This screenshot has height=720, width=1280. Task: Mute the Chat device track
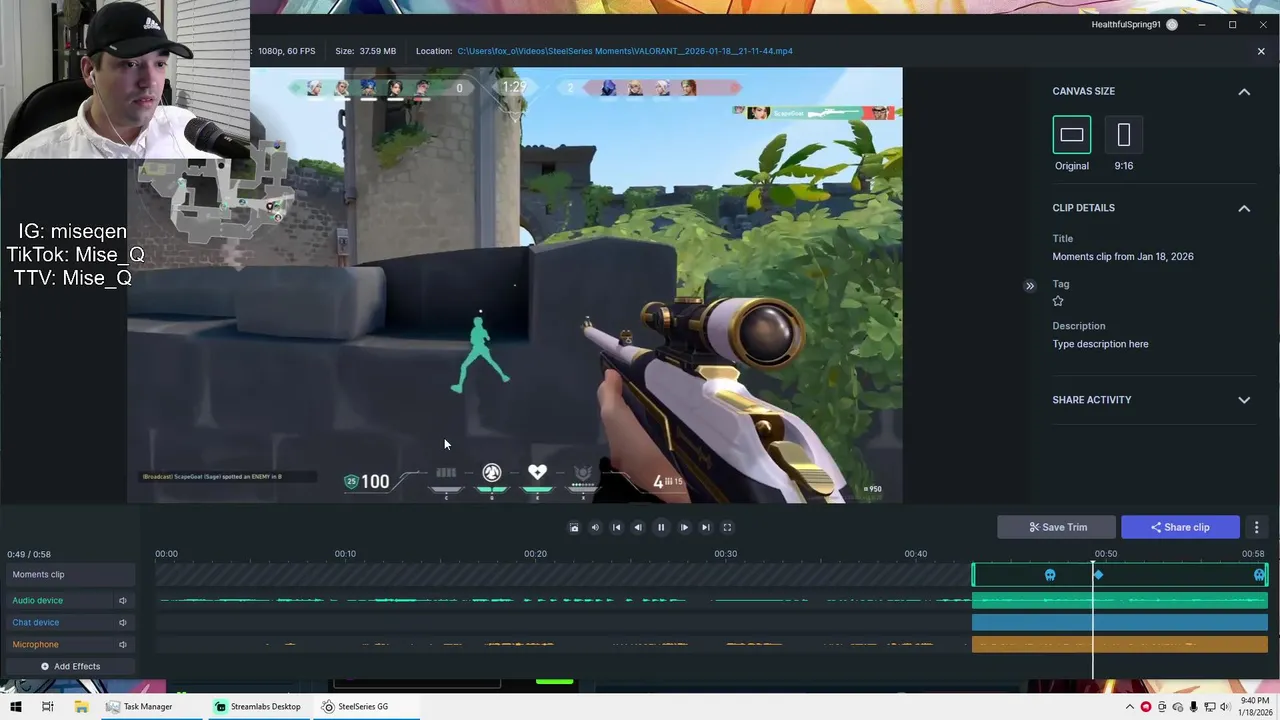(x=123, y=623)
